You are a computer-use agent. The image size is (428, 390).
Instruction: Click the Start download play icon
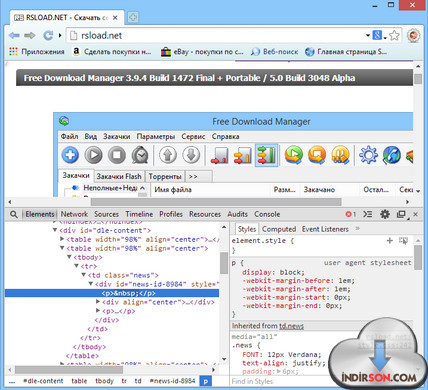coord(93,155)
